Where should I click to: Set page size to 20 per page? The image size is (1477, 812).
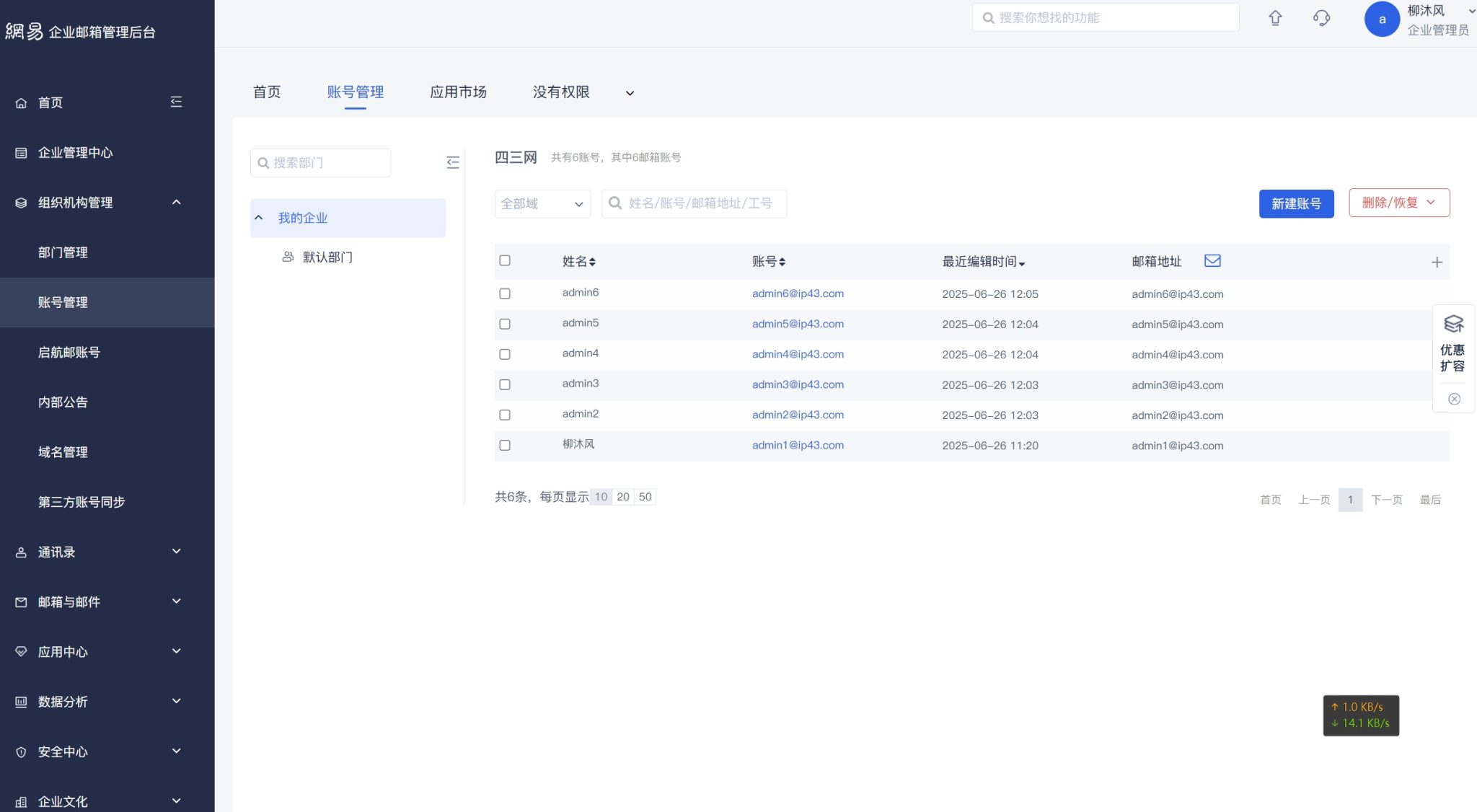coord(622,496)
